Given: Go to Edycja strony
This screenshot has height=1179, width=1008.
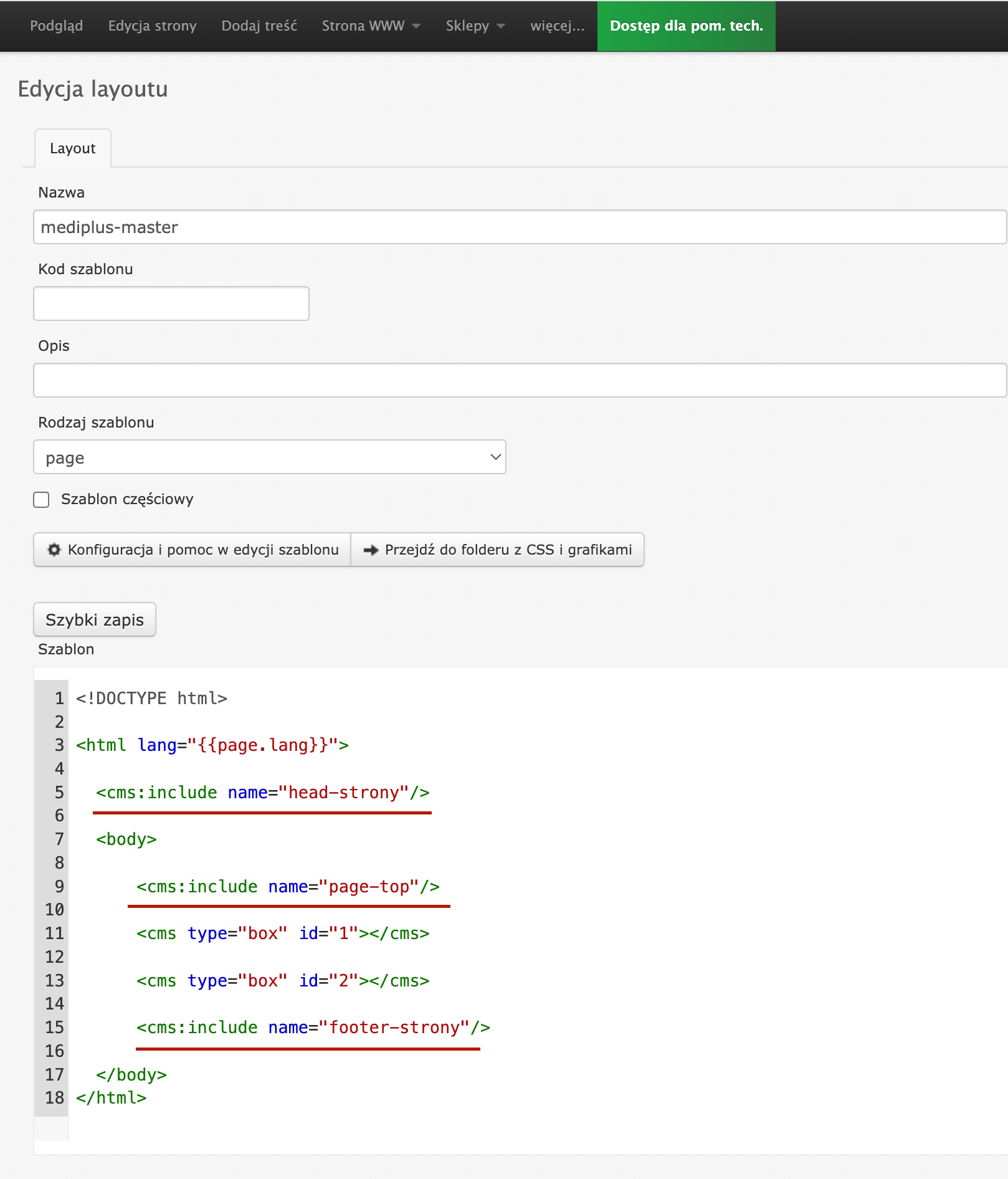Looking at the screenshot, I should point(152,26).
